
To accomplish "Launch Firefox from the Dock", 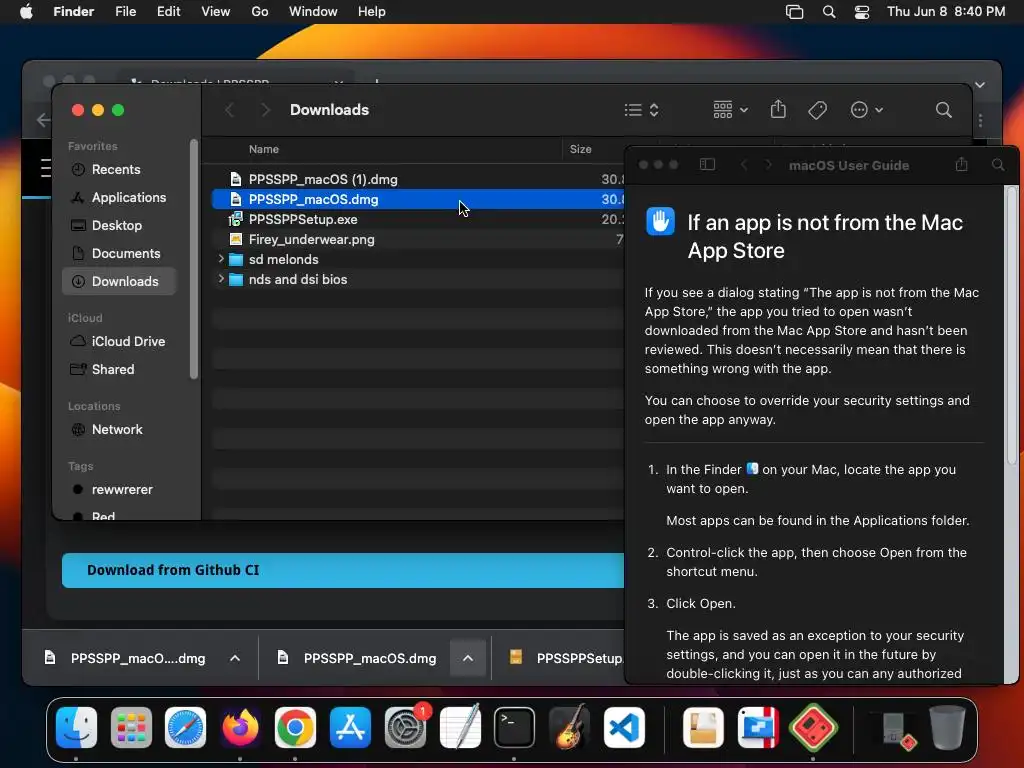I will pyautogui.click(x=240, y=727).
